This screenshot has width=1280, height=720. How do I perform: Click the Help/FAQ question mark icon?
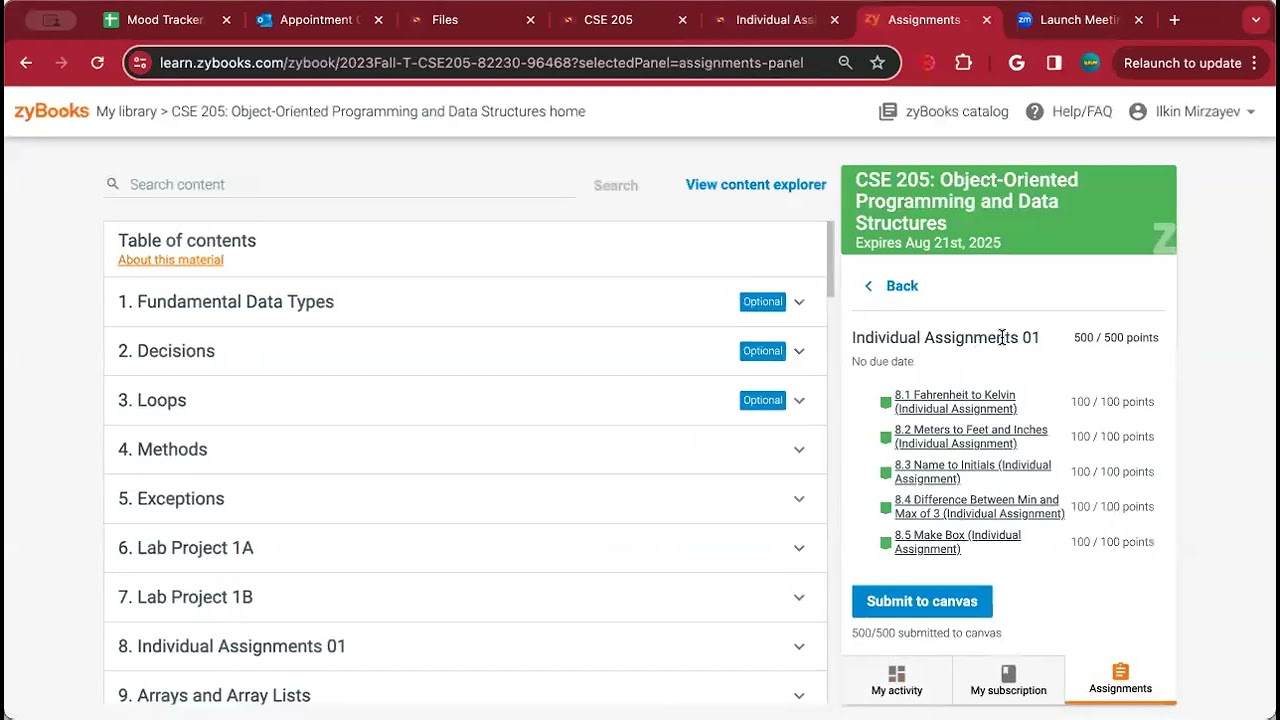click(x=1035, y=112)
